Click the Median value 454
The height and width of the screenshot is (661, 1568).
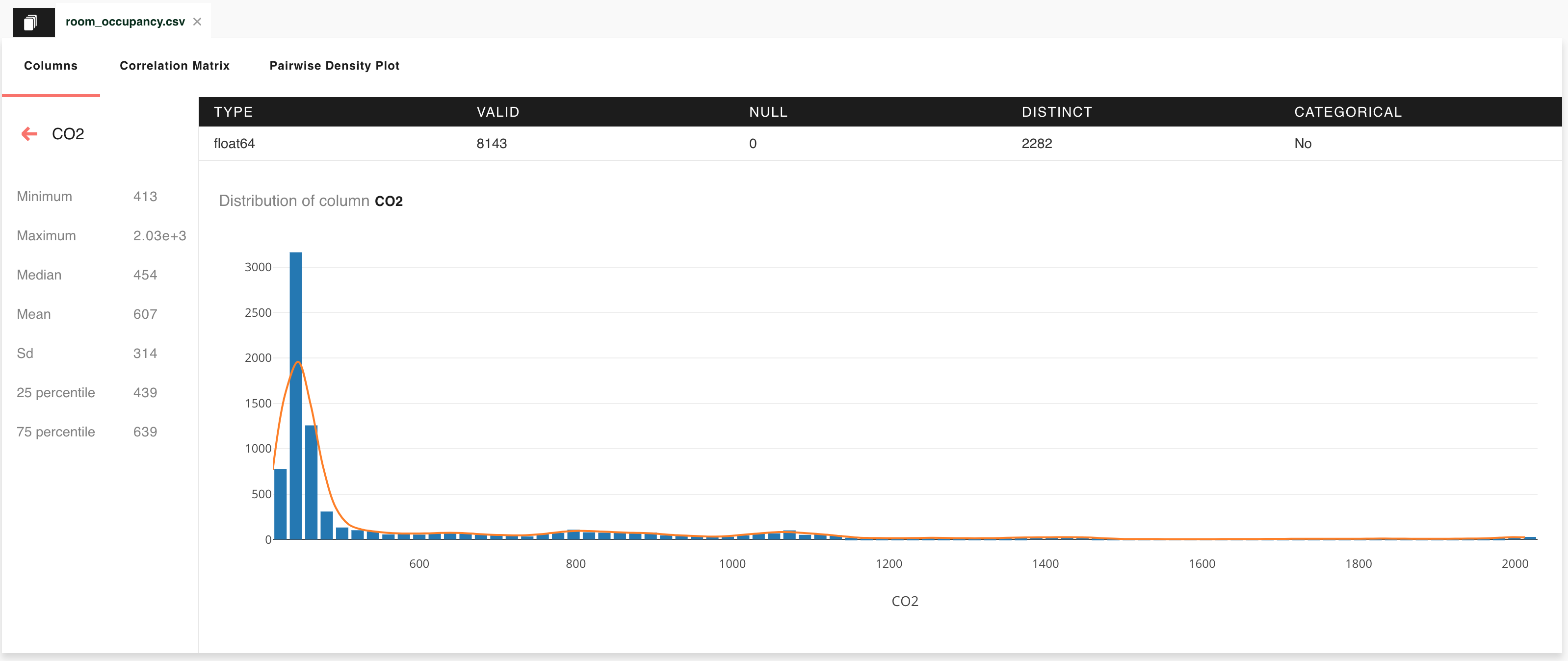(145, 275)
